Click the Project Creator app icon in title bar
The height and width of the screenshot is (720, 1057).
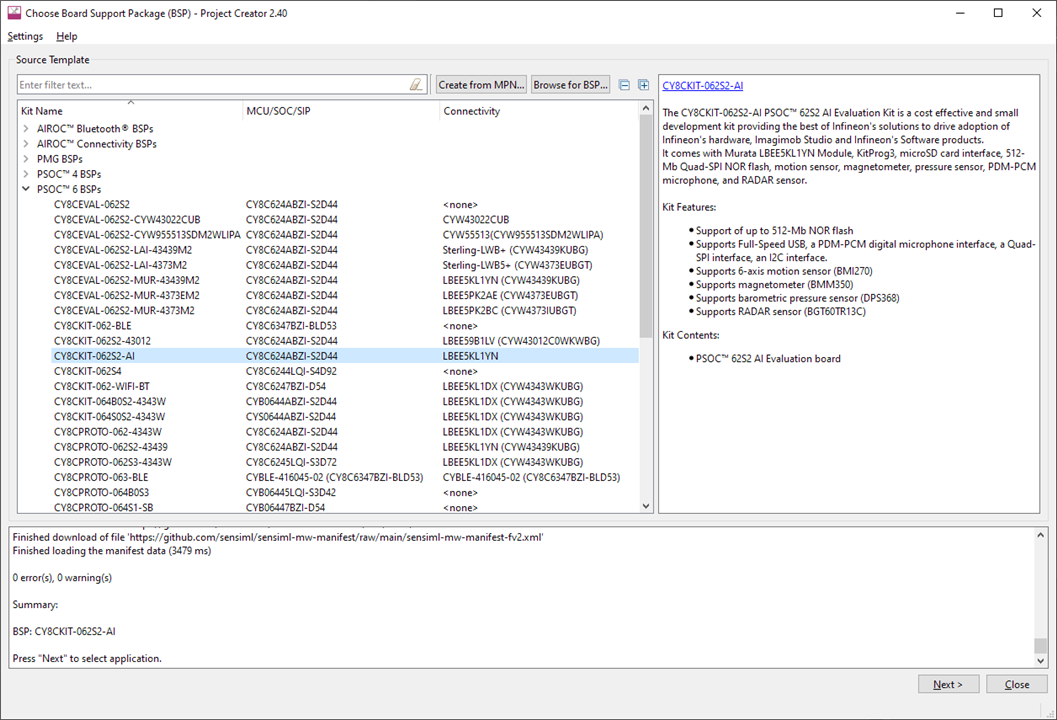pos(14,13)
